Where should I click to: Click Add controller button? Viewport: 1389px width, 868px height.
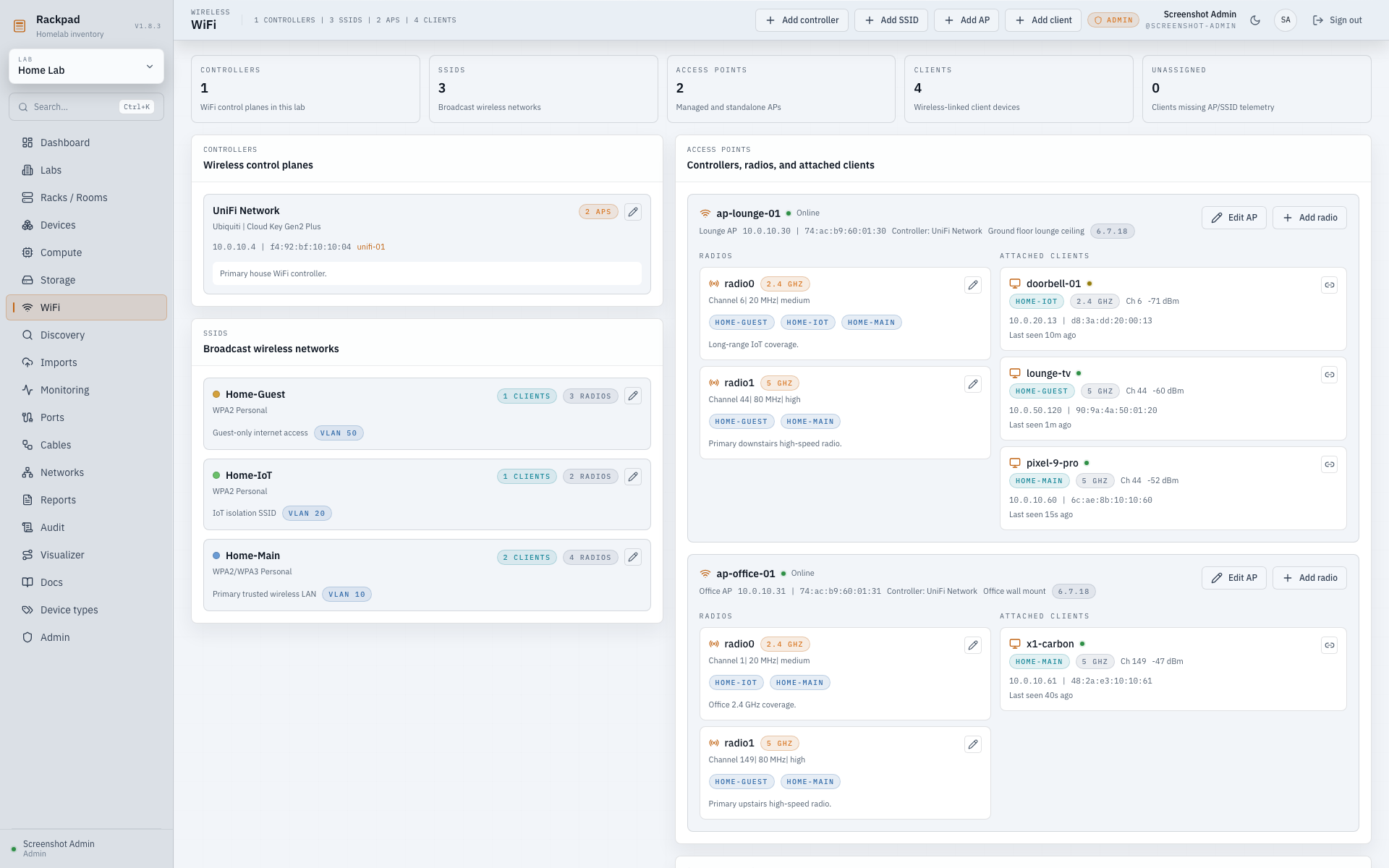tap(802, 20)
